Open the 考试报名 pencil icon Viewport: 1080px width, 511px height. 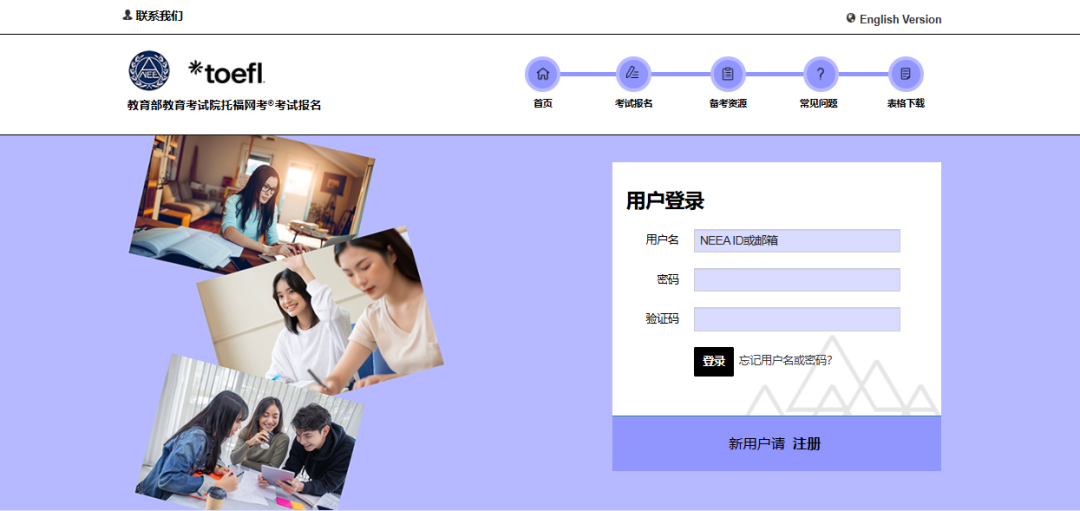tap(633, 74)
